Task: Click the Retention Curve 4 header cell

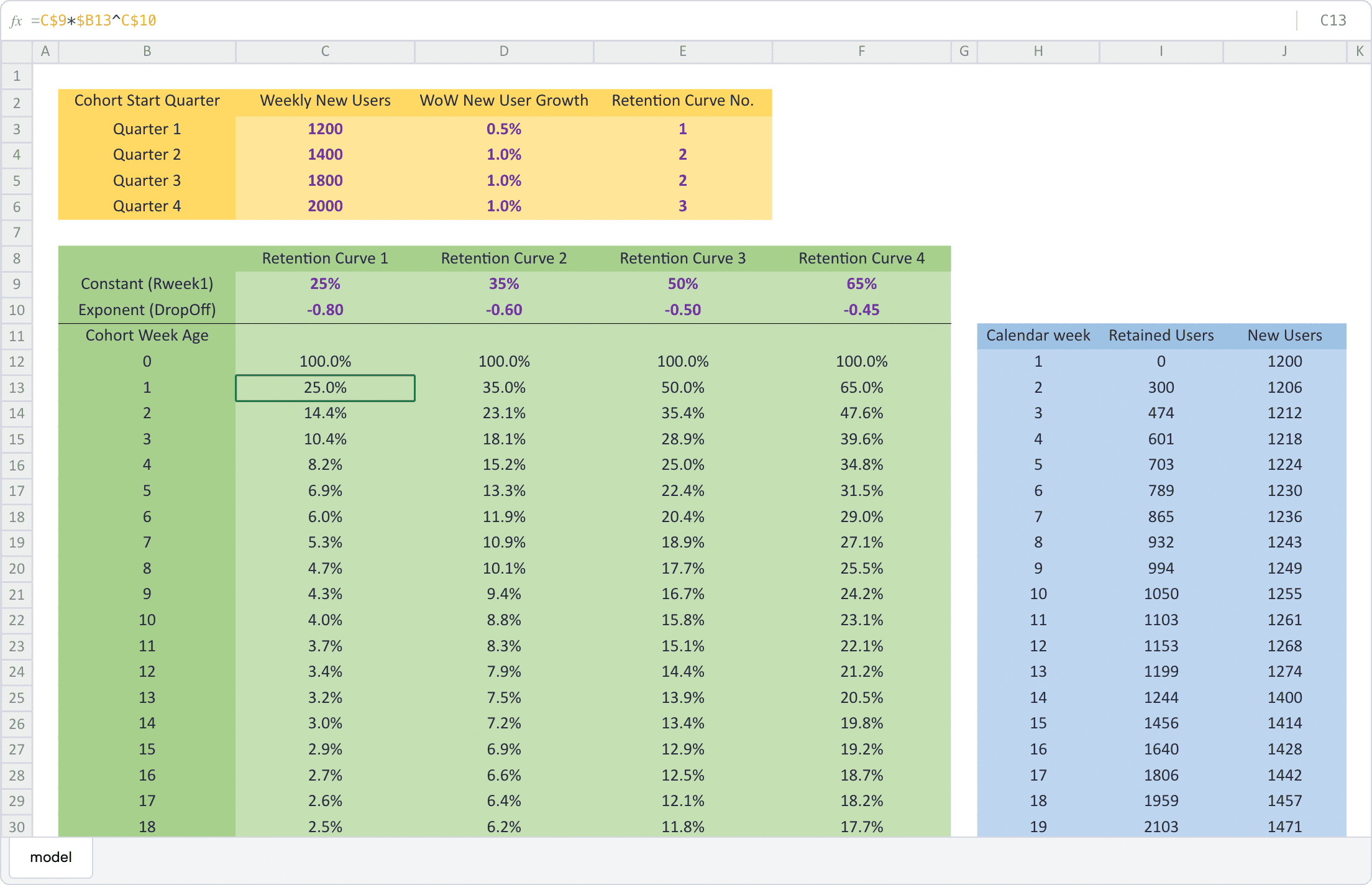Action: (x=861, y=258)
